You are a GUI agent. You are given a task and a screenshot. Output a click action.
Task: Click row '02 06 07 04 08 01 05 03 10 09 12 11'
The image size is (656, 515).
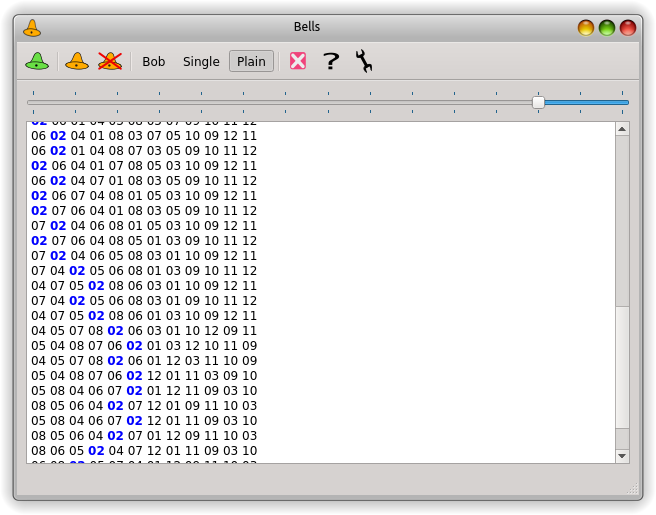pos(144,196)
